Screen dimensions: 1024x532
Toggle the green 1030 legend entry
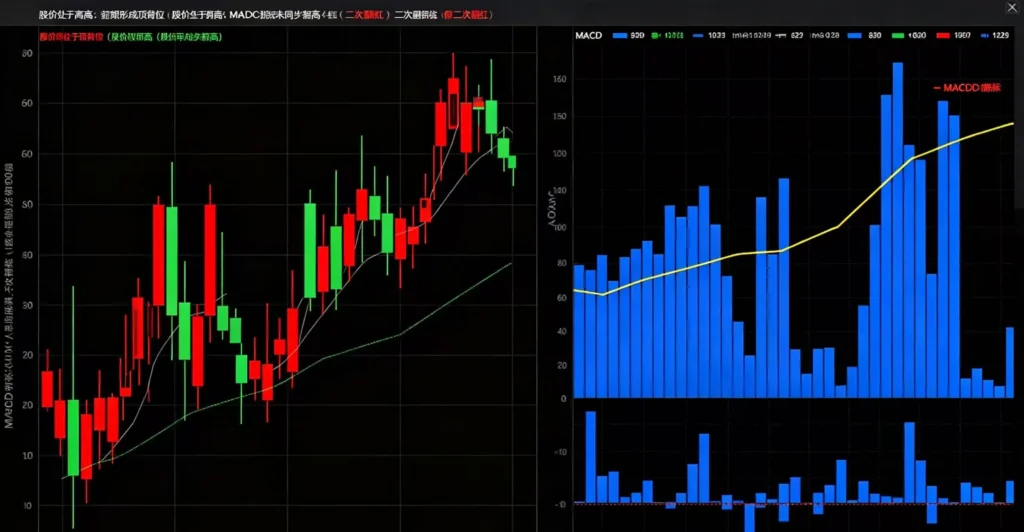[909, 35]
